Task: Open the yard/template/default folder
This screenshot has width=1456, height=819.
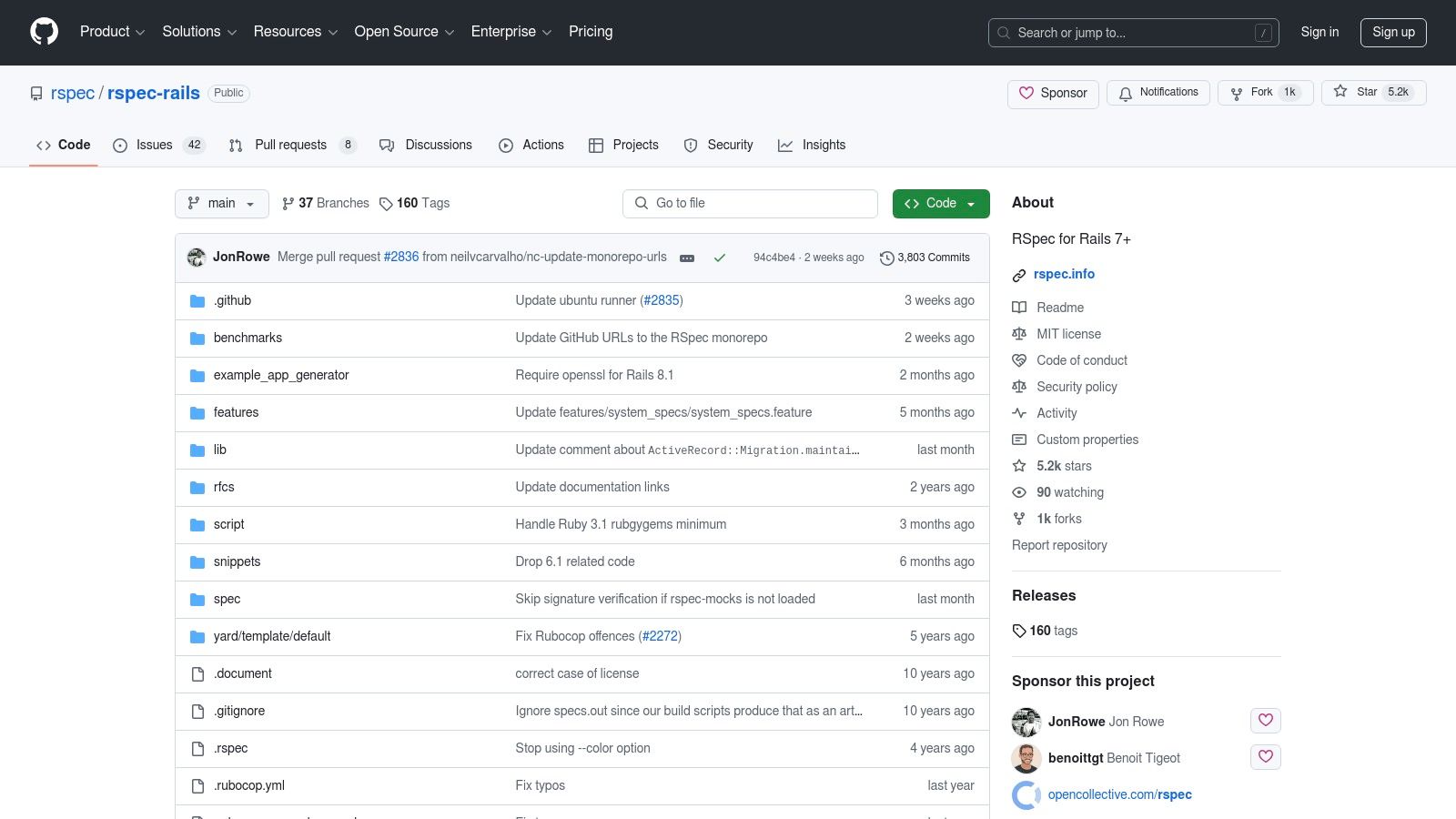Action: click(272, 637)
